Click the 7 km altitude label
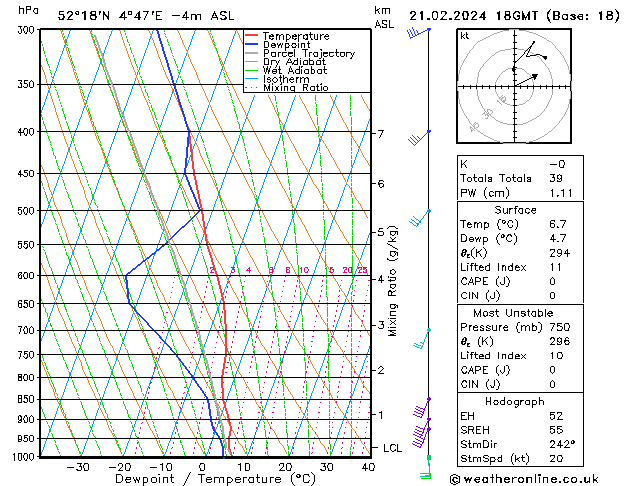629x486 pixels. [x=381, y=134]
